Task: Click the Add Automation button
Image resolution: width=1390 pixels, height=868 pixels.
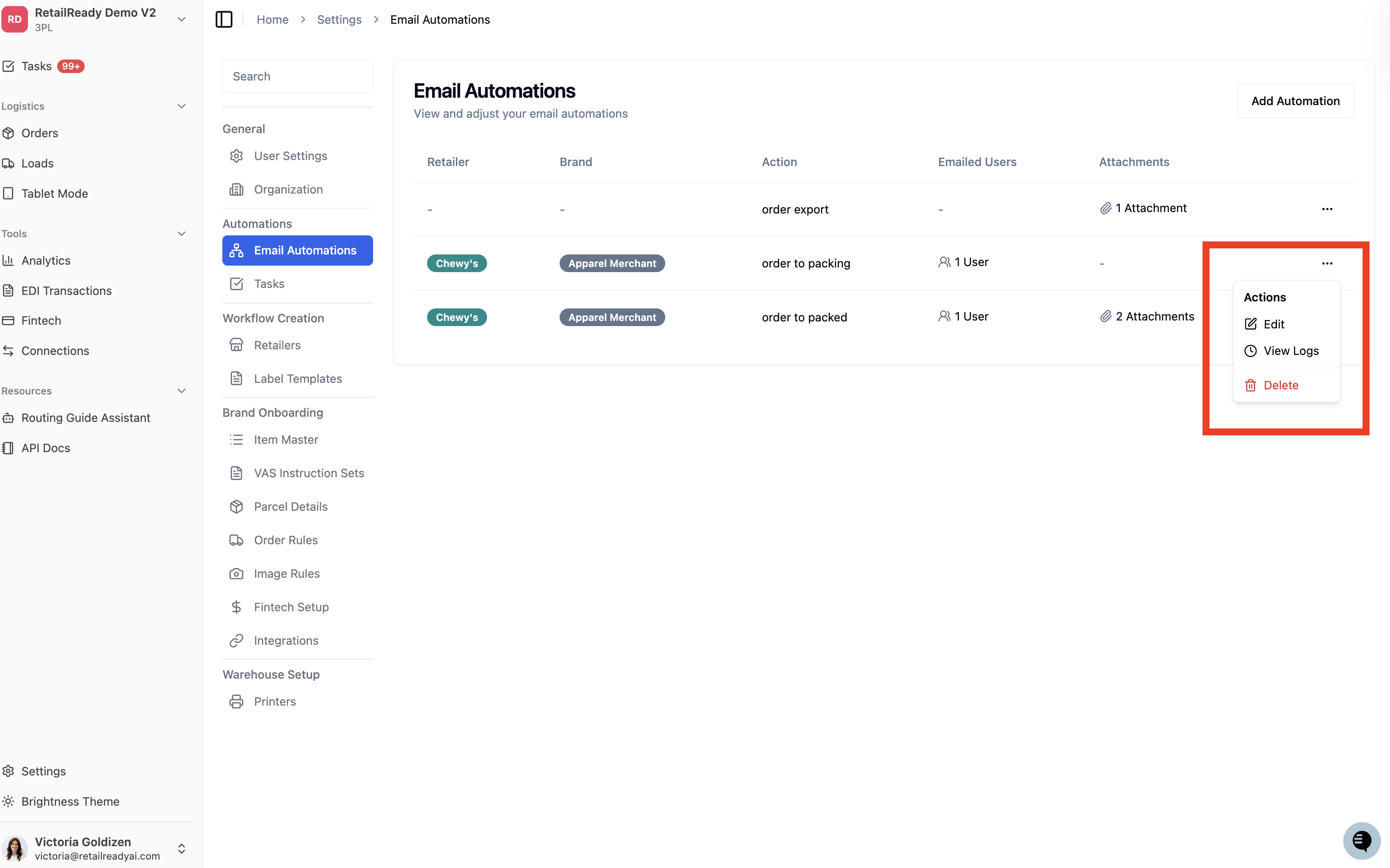Action: point(1295,101)
